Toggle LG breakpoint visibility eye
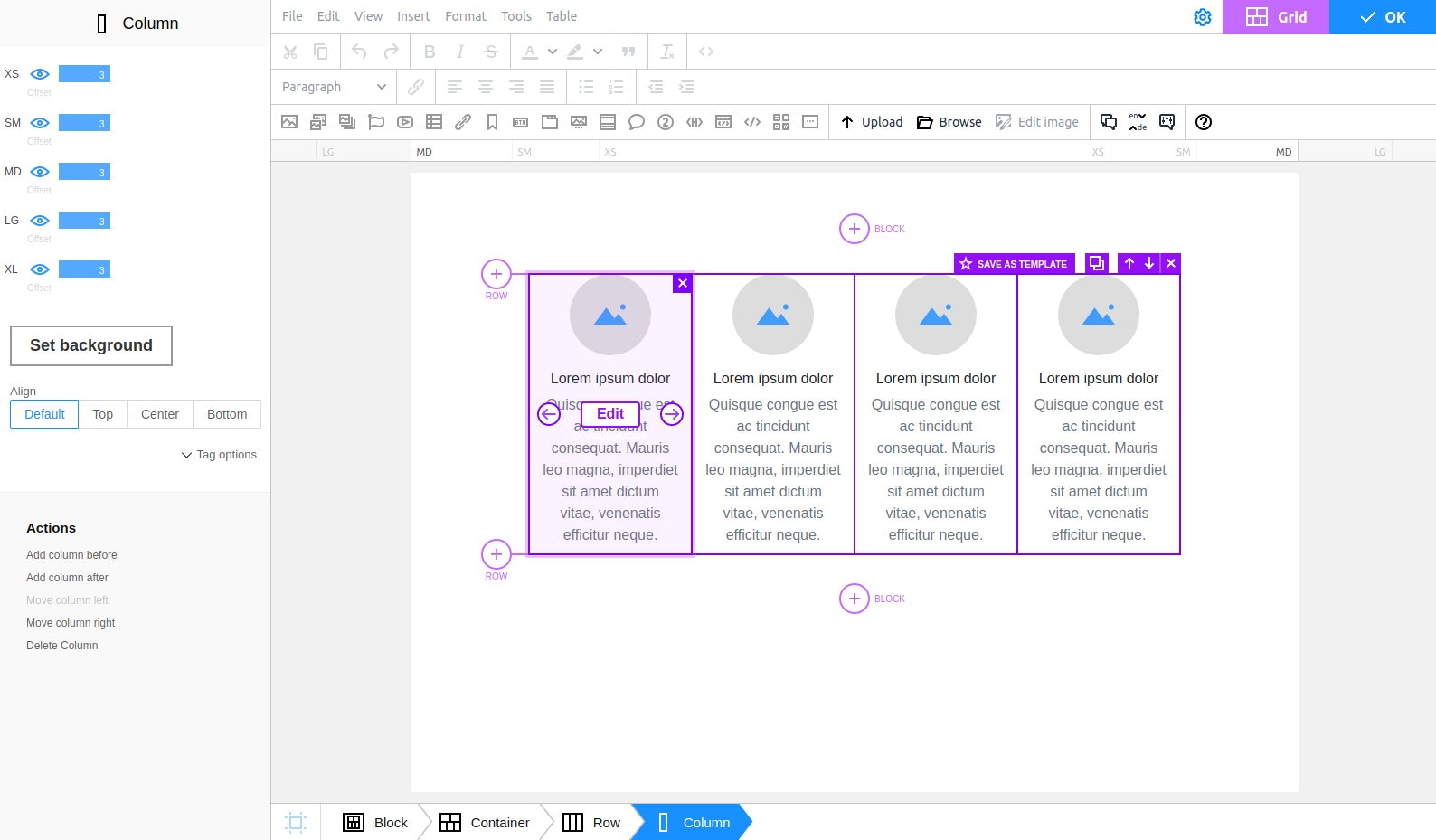Viewport: 1436px width, 840px height. pos(40,221)
